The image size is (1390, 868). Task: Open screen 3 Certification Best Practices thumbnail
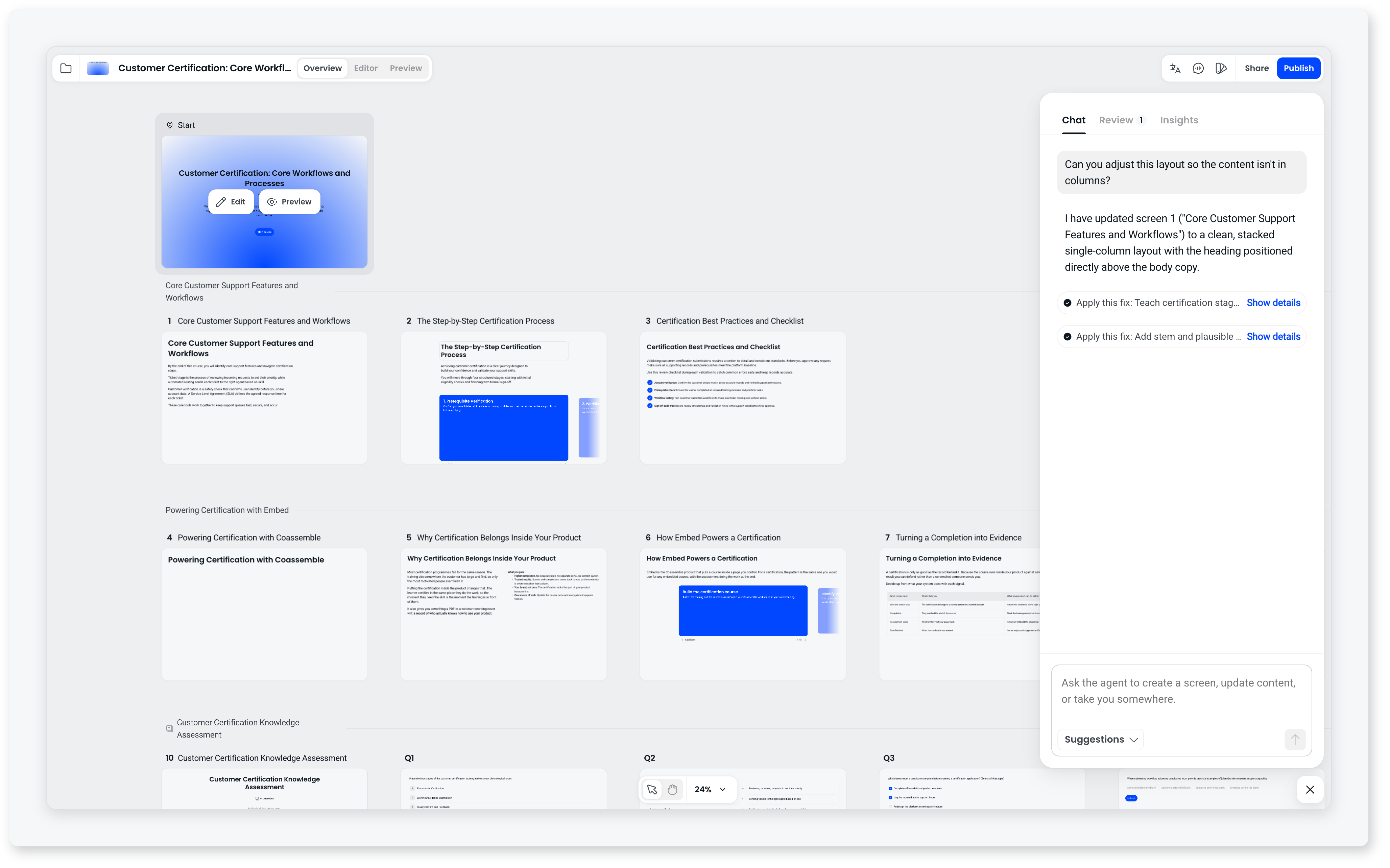(743, 397)
